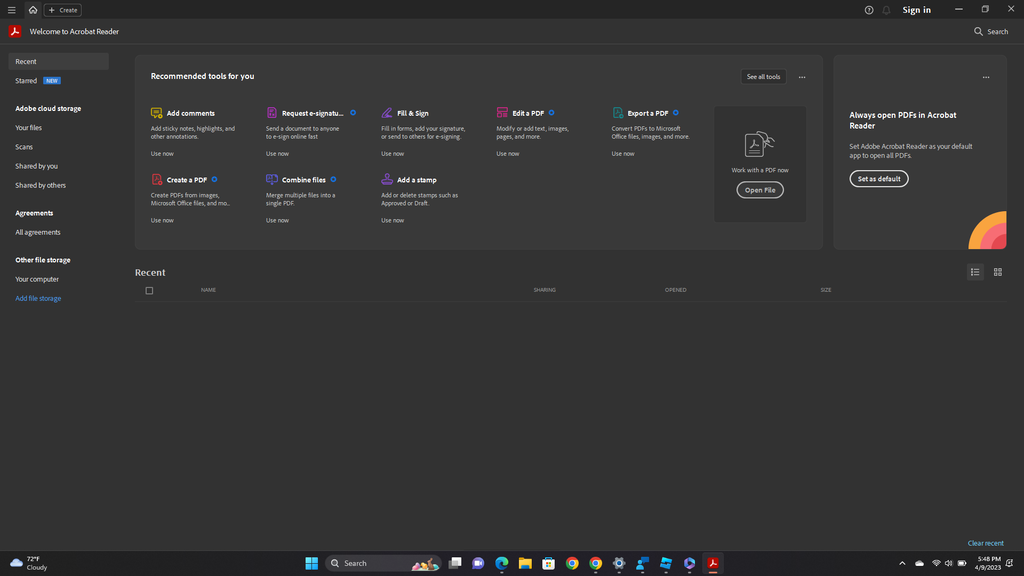This screenshot has width=1024, height=576.
Task: Click the Search field at top right
Action: tap(991, 31)
